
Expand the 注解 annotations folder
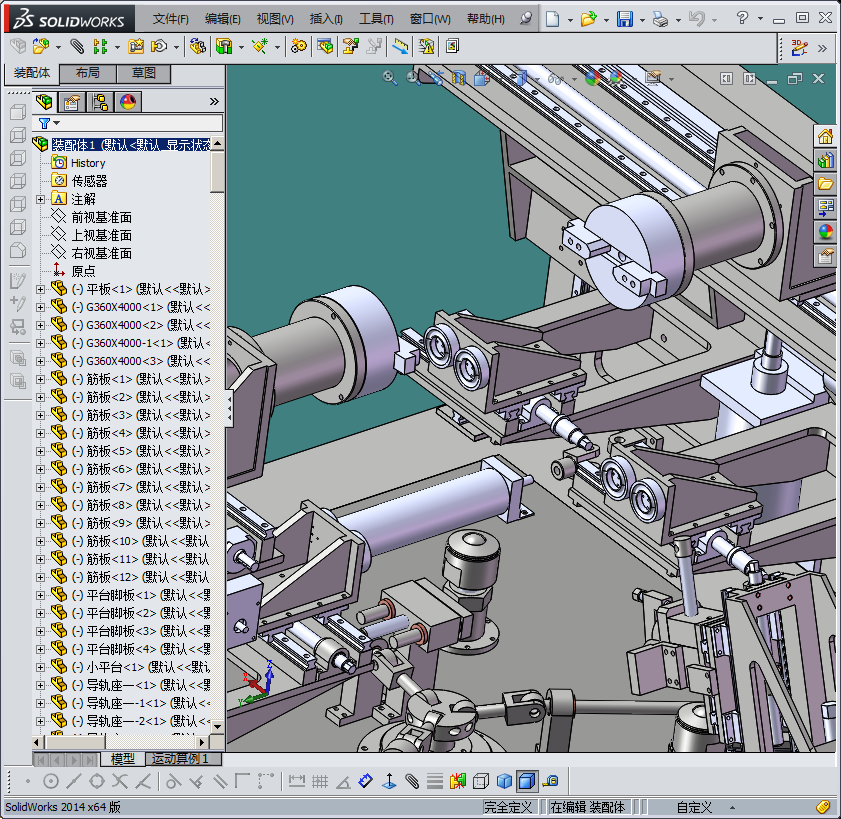41,199
